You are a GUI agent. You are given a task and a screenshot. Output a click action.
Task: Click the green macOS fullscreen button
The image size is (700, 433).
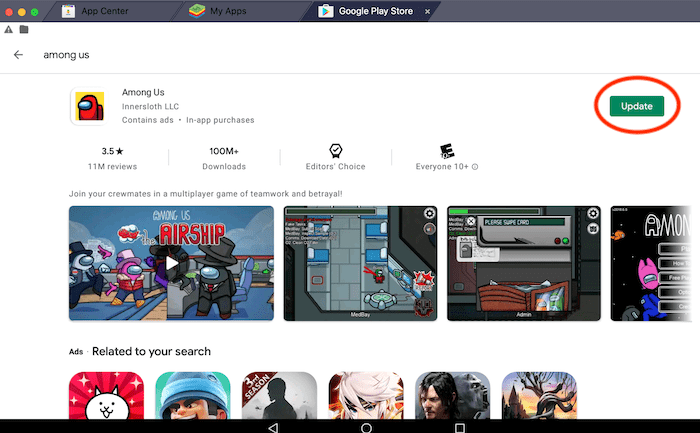34,12
